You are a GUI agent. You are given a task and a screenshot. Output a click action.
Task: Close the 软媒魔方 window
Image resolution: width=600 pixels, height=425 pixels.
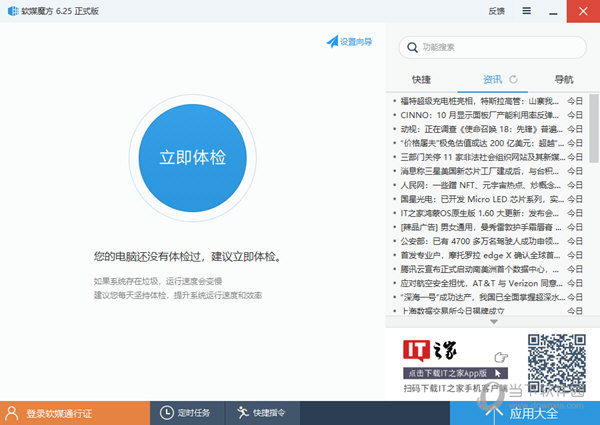583,11
